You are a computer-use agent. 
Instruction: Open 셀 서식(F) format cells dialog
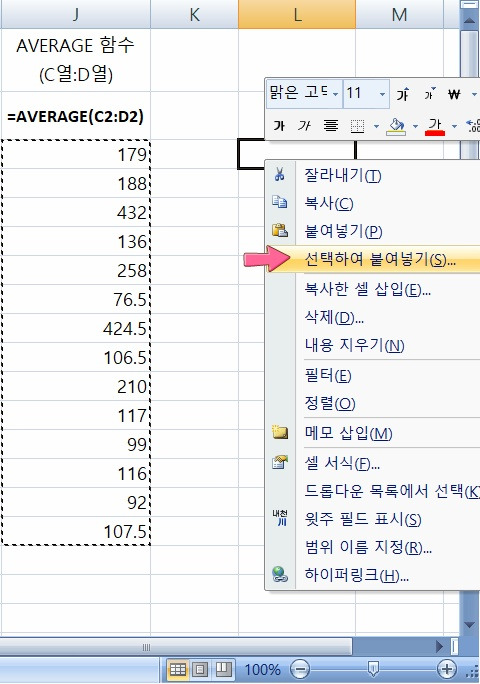pos(373,463)
